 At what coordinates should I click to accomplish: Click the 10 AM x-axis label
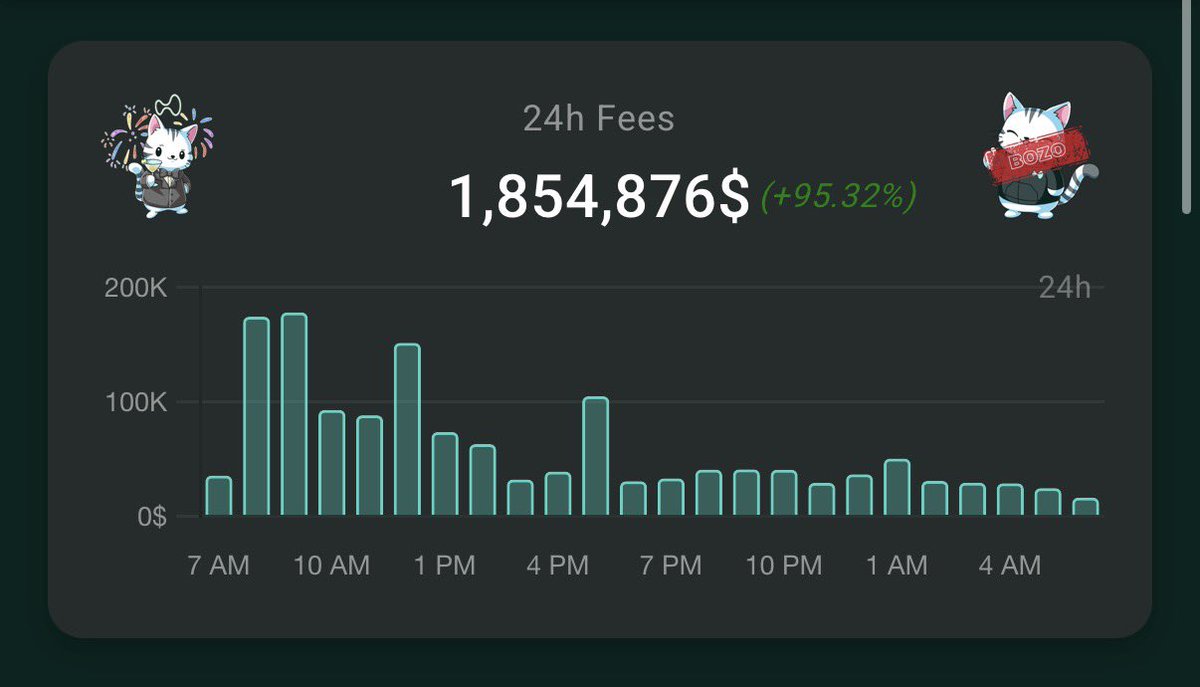(x=332, y=566)
